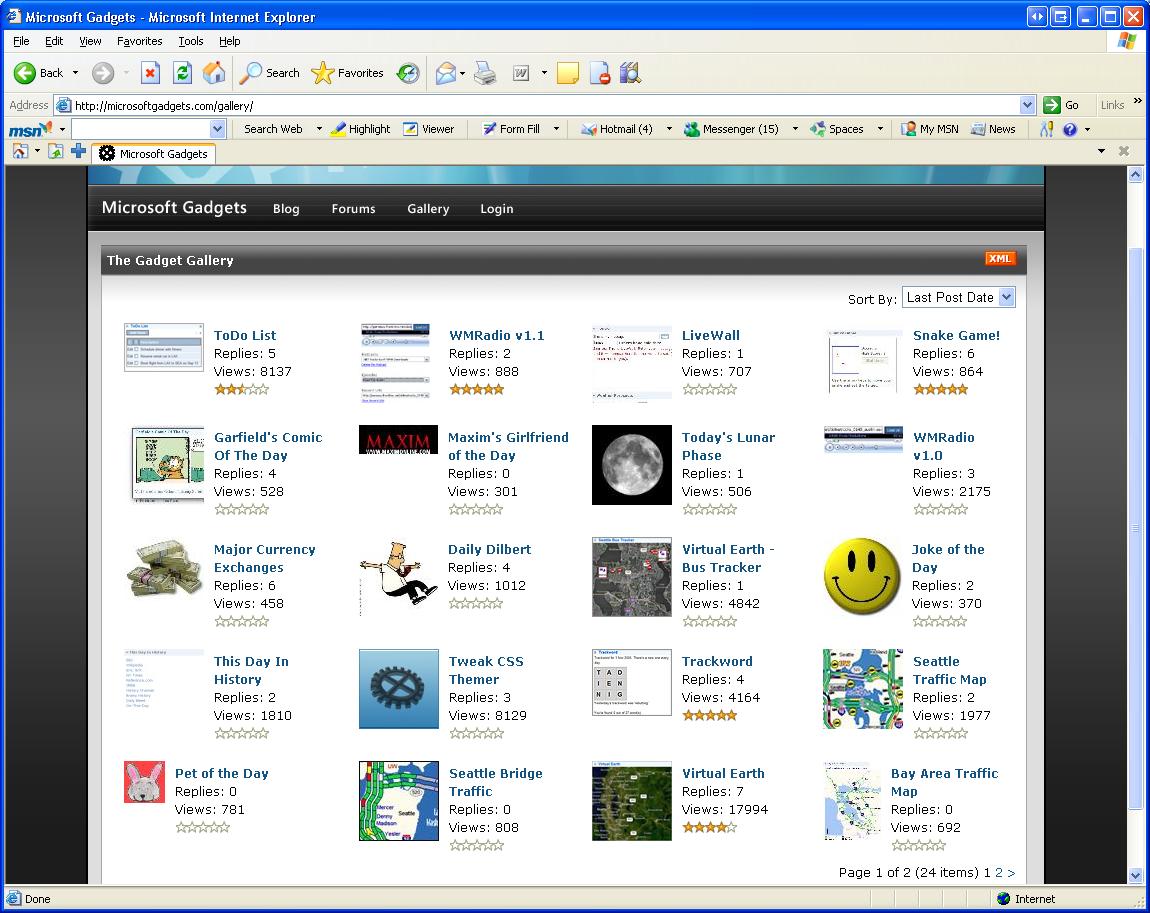Open Messenger (15) in the MSN toolbar
Viewport: 1150px width, 913px height.
[731, 129]
